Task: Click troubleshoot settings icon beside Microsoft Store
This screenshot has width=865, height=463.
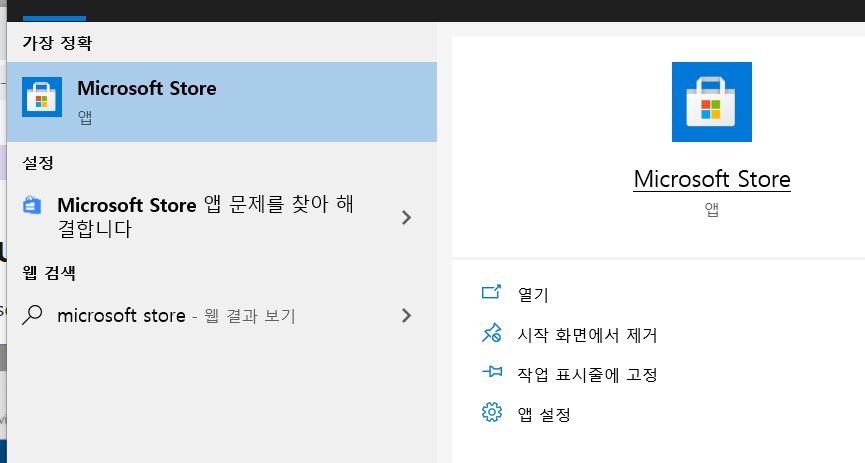Action: point(32,205)
